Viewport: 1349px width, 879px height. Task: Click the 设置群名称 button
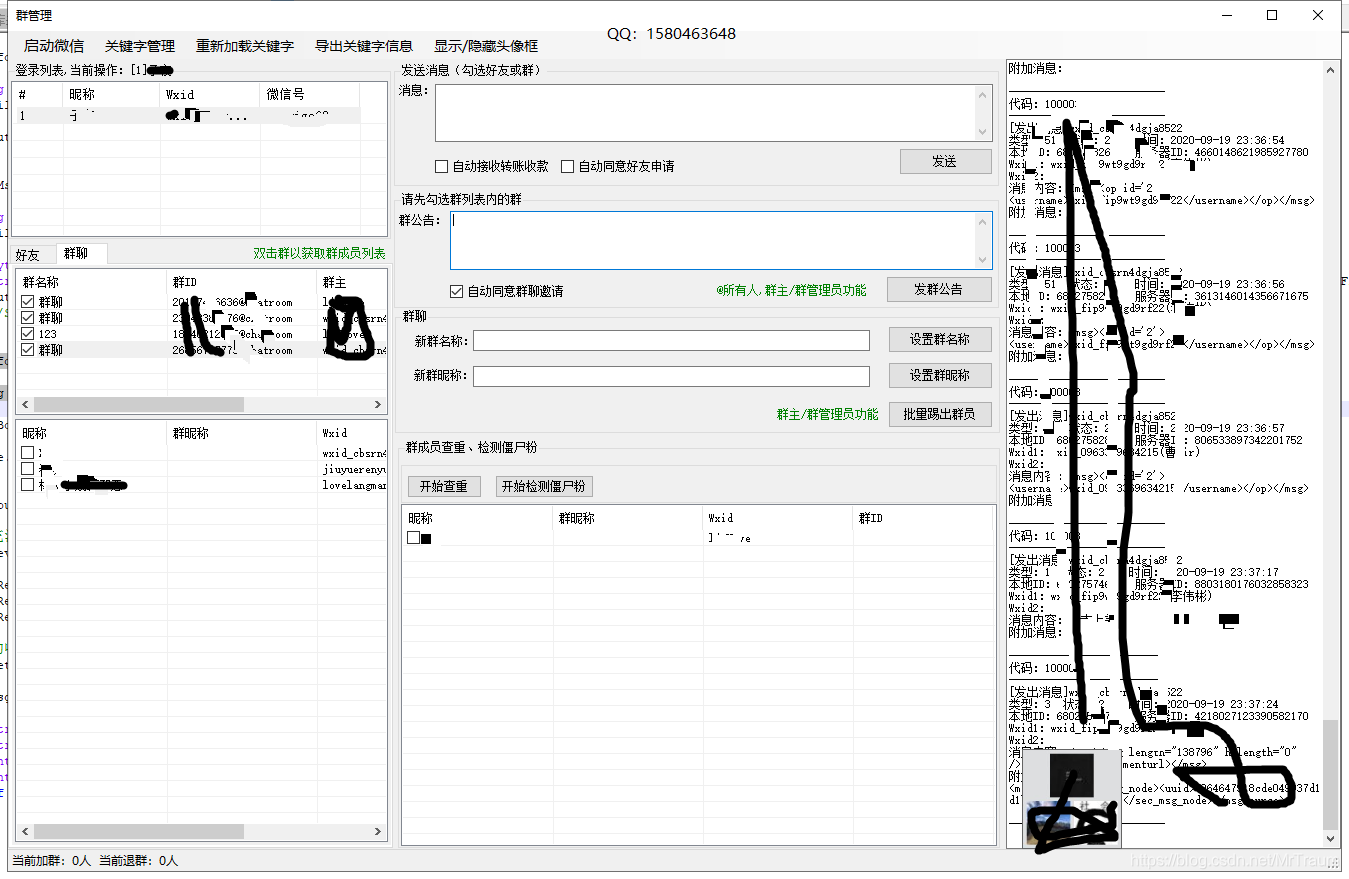[940, 339]
